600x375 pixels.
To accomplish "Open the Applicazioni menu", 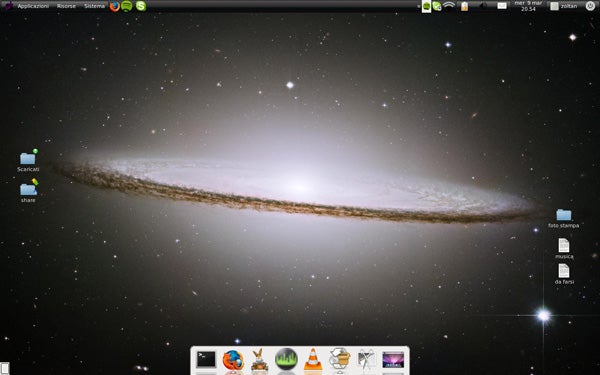I will [x=33, y=6].
